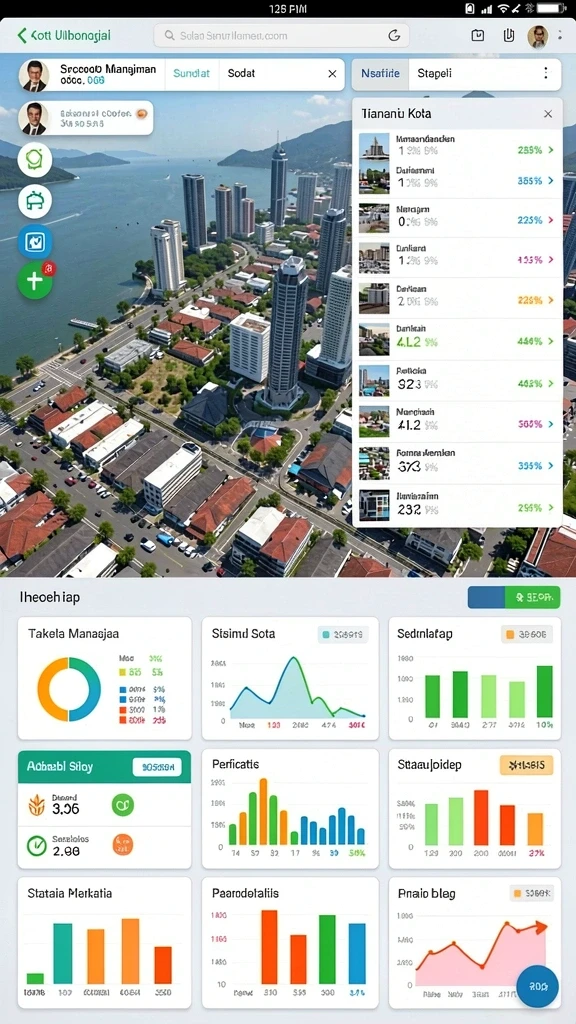This screenshot has width=576, height=1024.
Task: Toggle the green button next to 3.06
Action: [x=123, y=805]
